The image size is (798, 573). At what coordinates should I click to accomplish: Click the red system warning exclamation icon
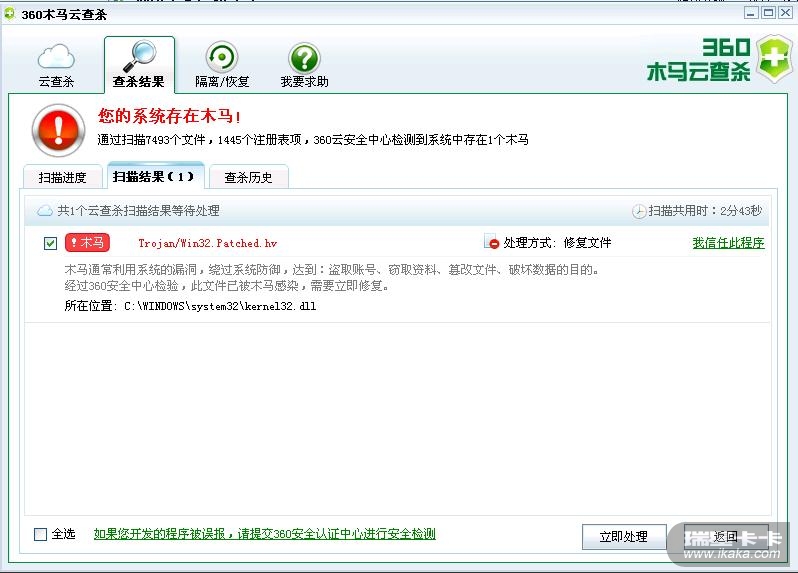pyautogui.click(x=59, y=130)
